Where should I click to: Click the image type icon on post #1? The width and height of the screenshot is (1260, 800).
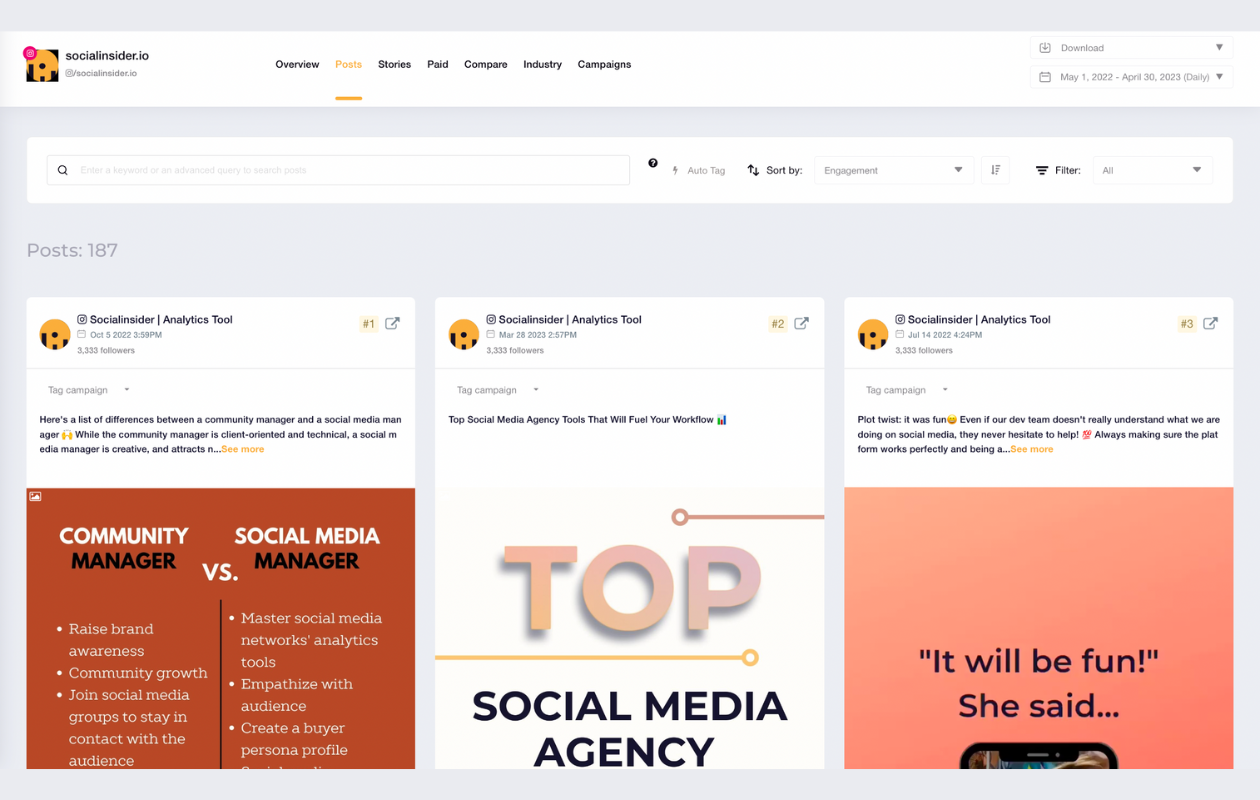pos(35,496)
